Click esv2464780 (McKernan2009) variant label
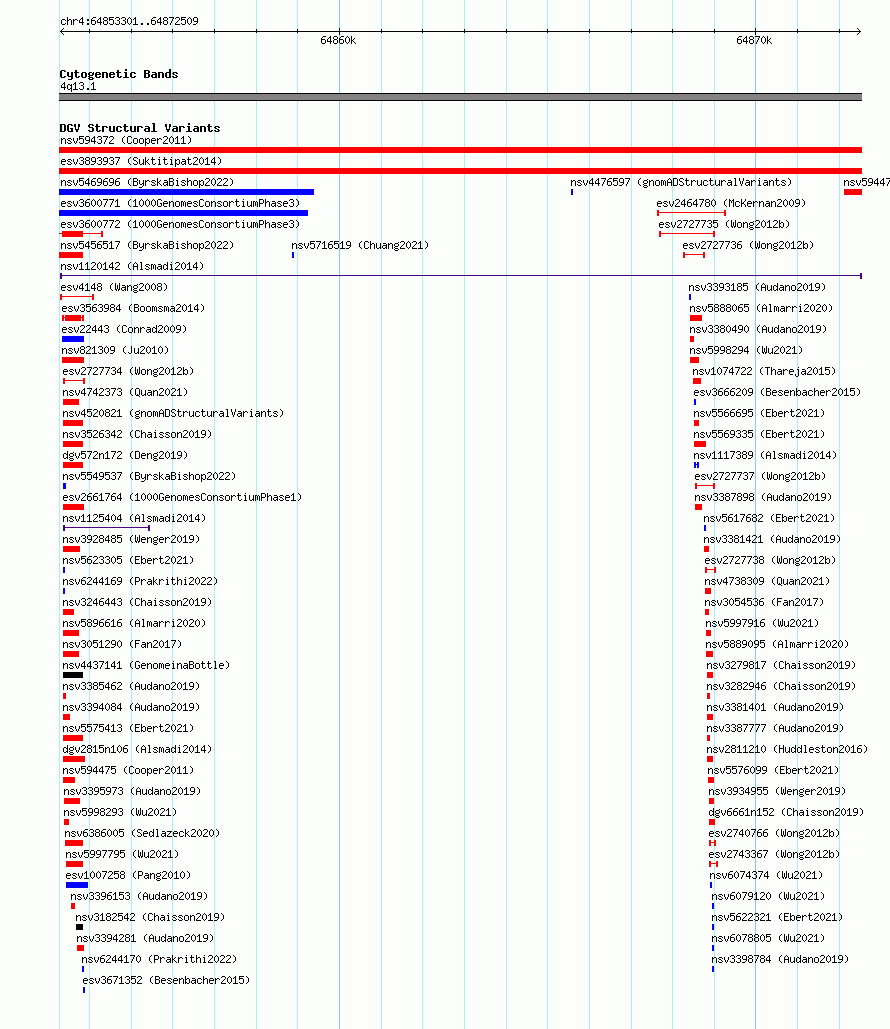Screen dimensions: 890x1029 pos(731,203)
